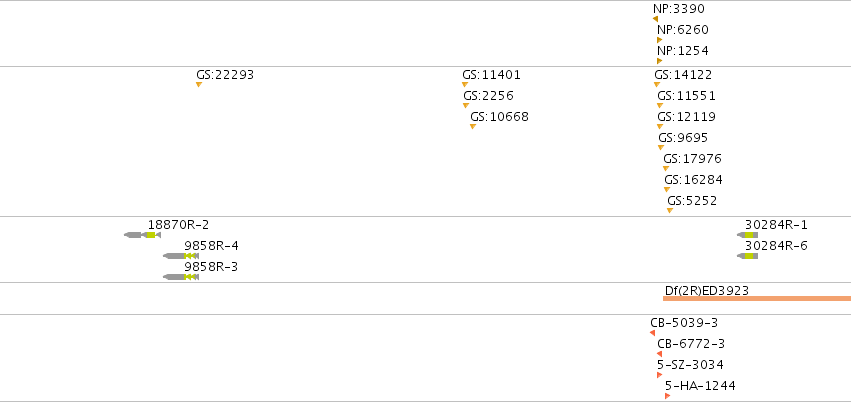
Task: Select the 9858R-3 transcript glyph
Action: 181,277
